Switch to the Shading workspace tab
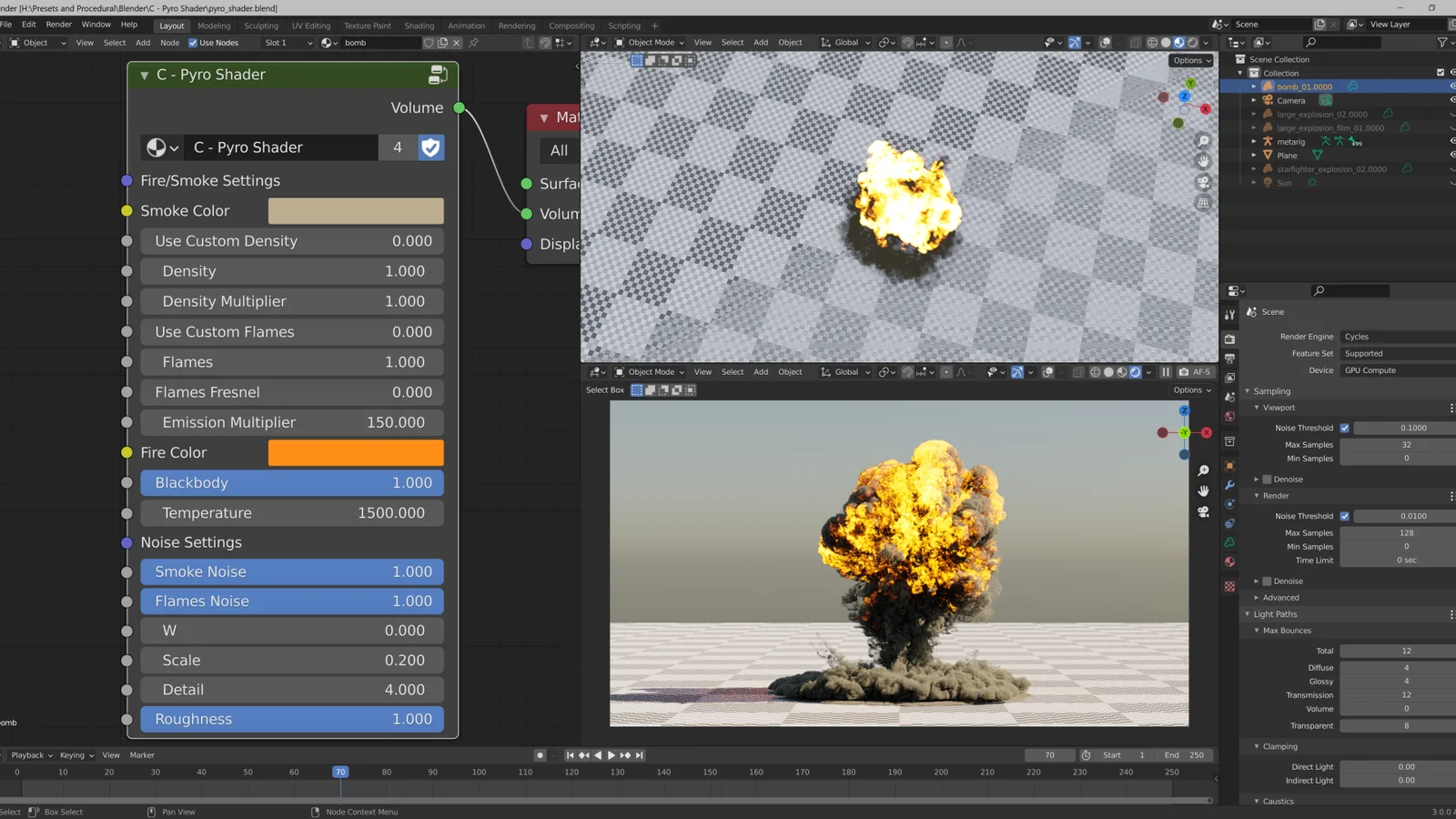The height and width of the screenshot is (819, 1456). 420,25
